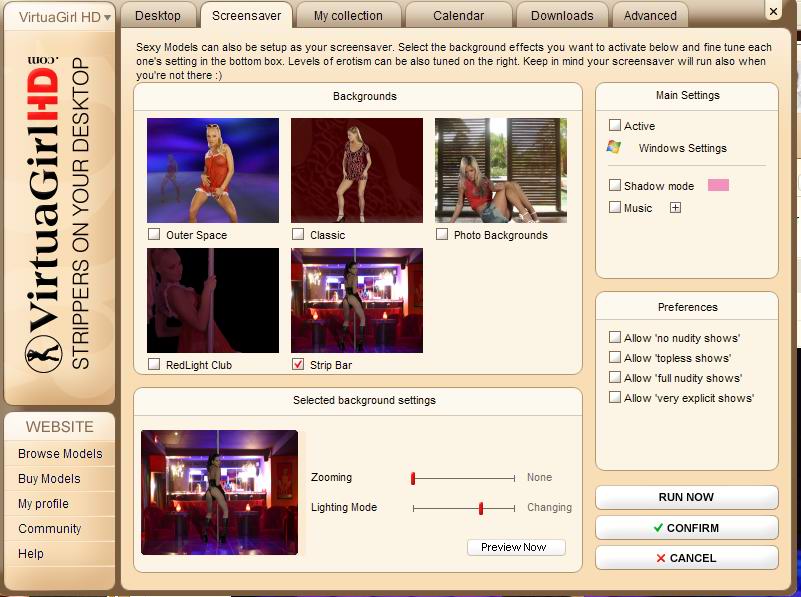This screenshot has height=597, width=801.
Task: Select the Classic background thumbnail
Action: click(x=357, y=171)
